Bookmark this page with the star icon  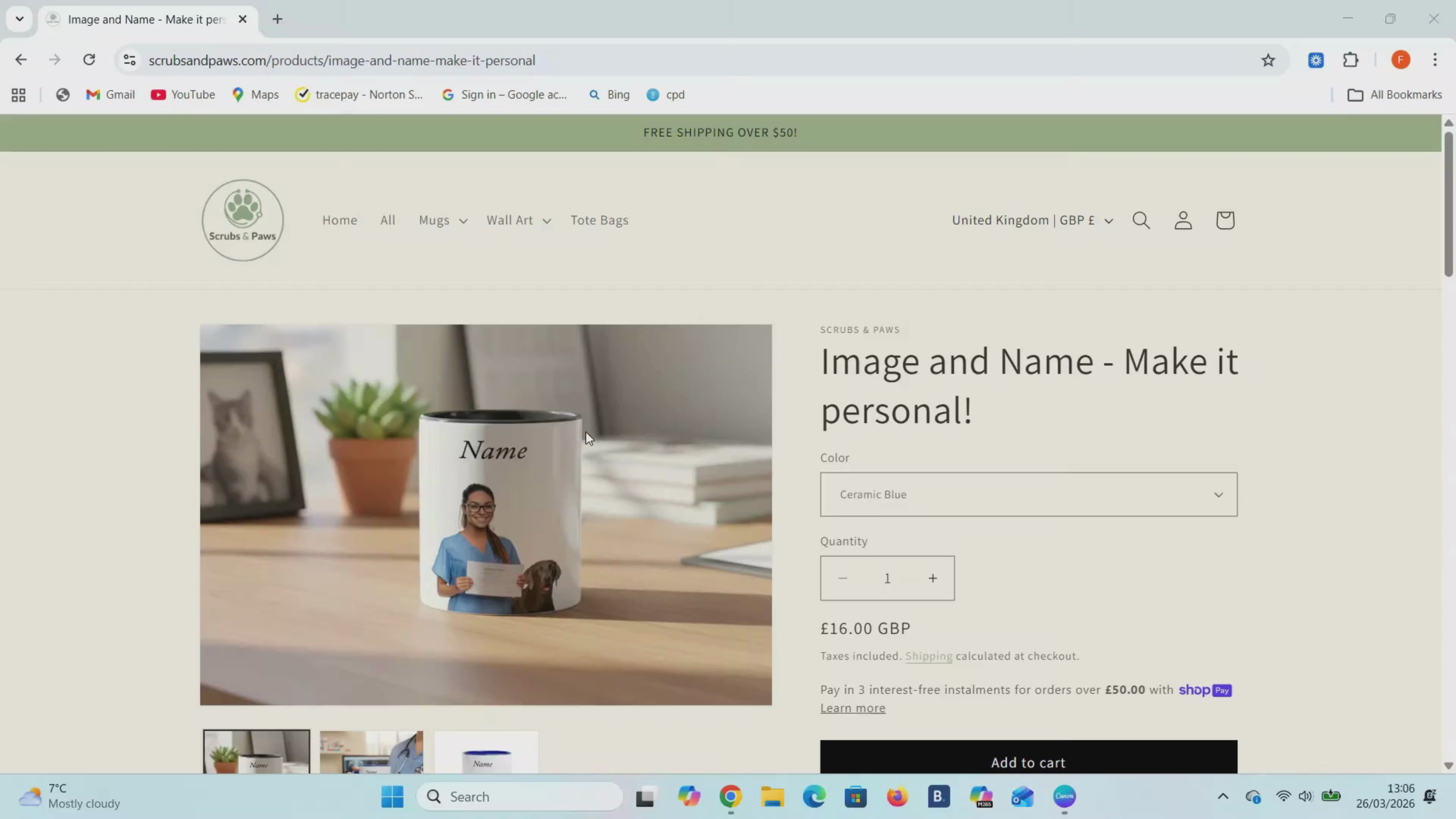pos(1268,60)
